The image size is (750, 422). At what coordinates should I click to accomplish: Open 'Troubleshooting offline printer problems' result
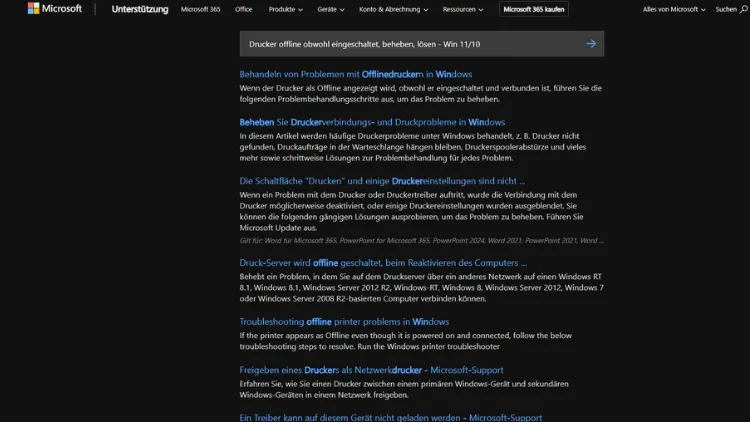344,322
